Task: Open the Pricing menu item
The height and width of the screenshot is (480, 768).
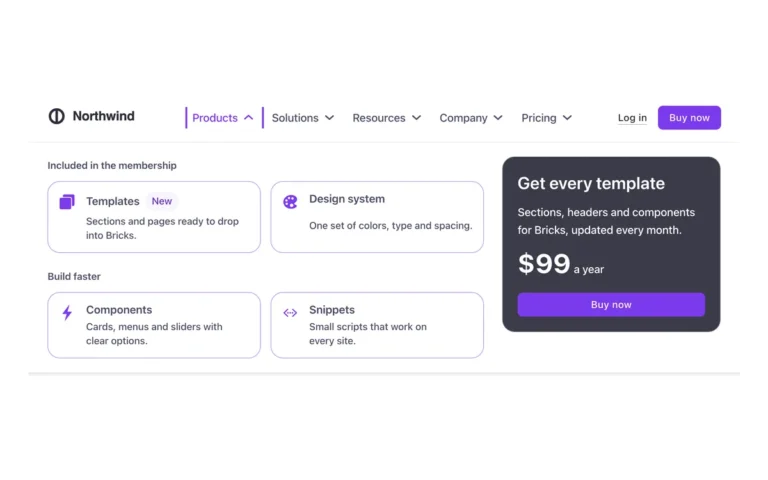Action: (x=539, y=118)
